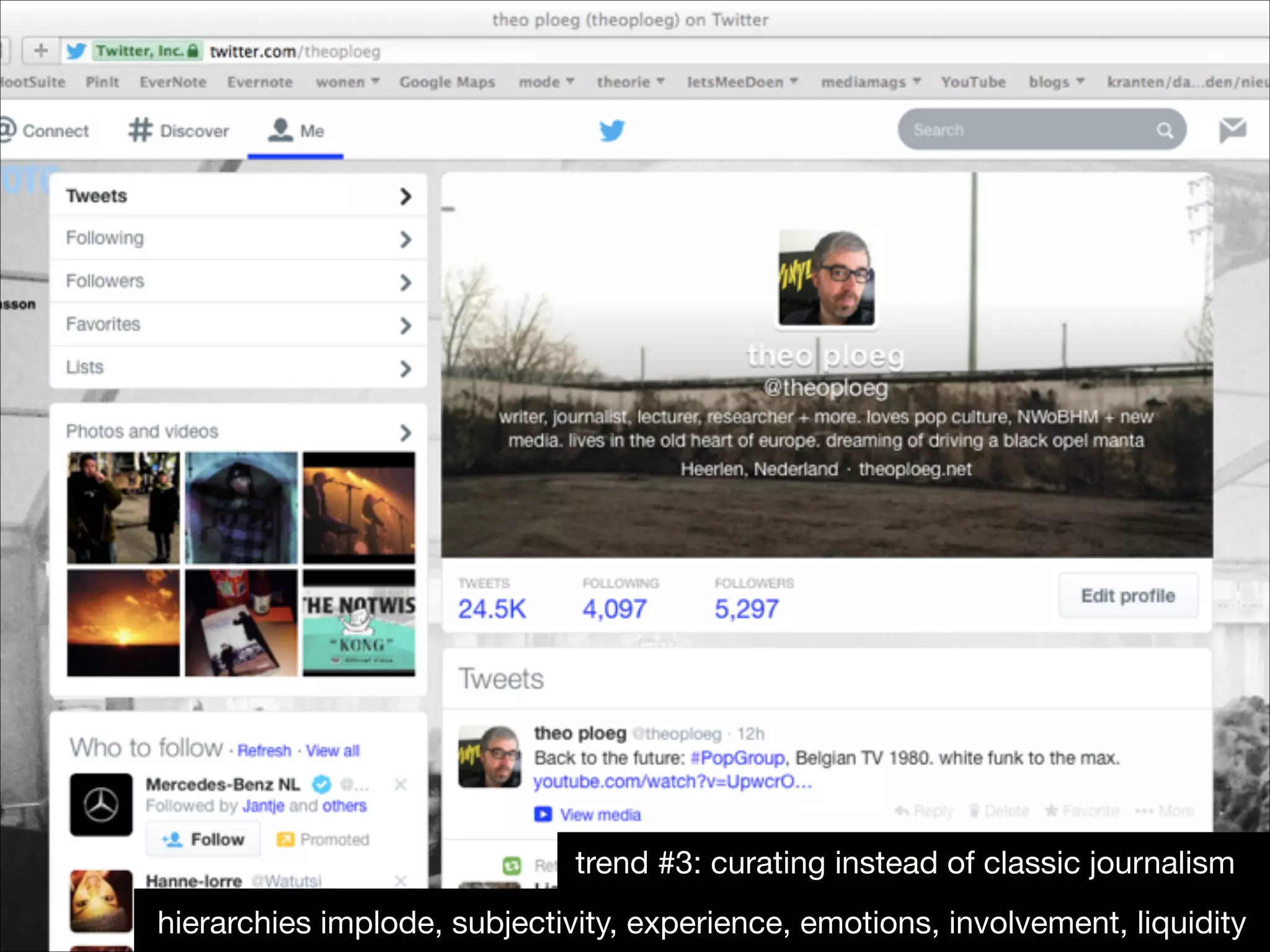Click More under the tweet
1270x952 pixels.
pos(1165,811)
